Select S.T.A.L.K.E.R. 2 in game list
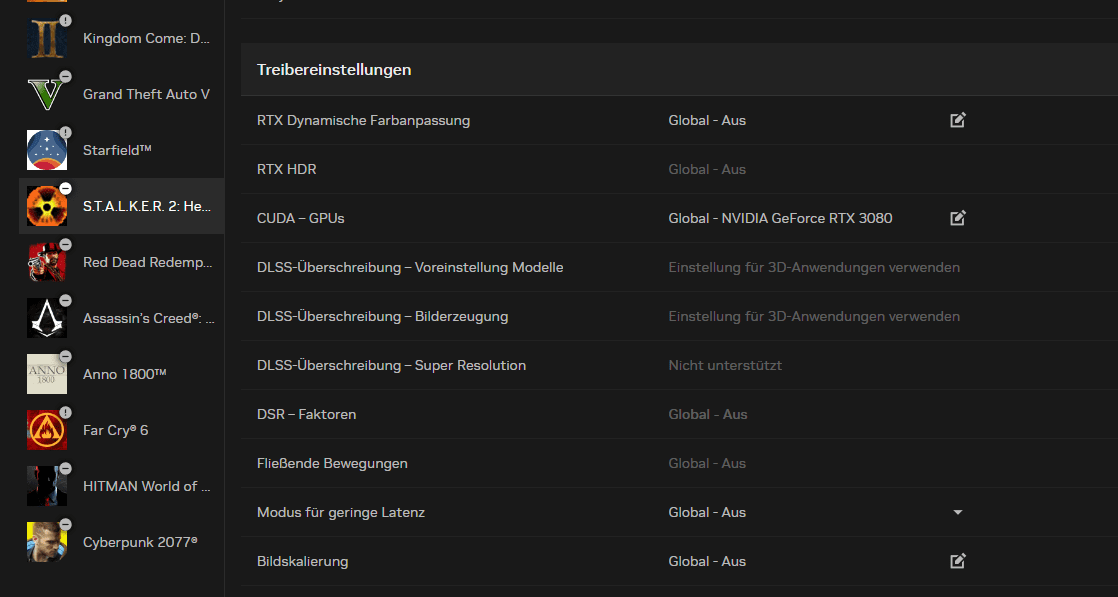 coord(145,206)
